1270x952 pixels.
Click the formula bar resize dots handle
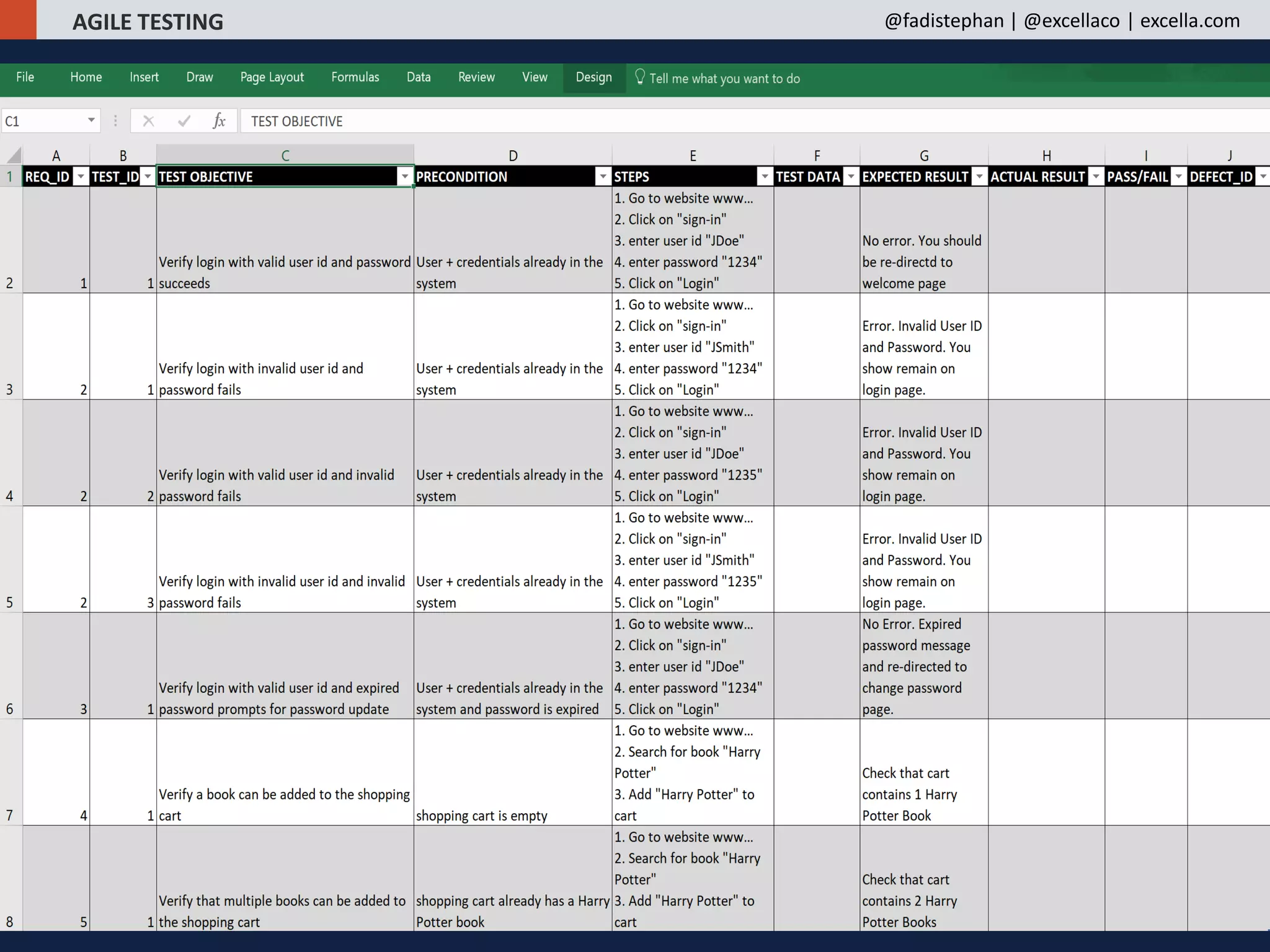coord(115,121)
